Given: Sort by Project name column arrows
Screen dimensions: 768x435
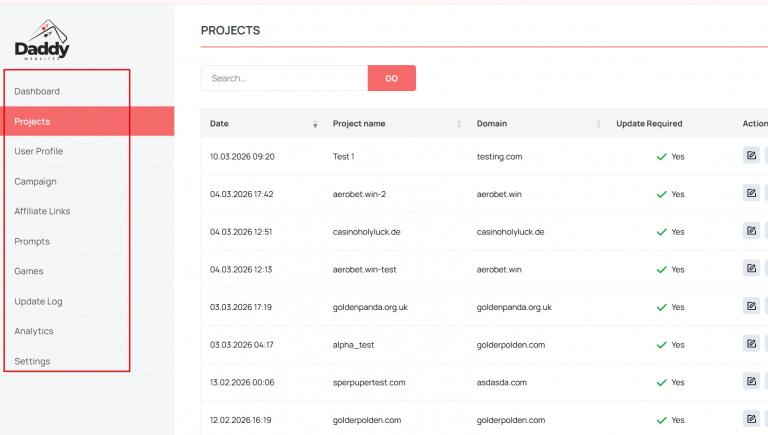Looking at the screenshot, I should click(x=459, y=124).
